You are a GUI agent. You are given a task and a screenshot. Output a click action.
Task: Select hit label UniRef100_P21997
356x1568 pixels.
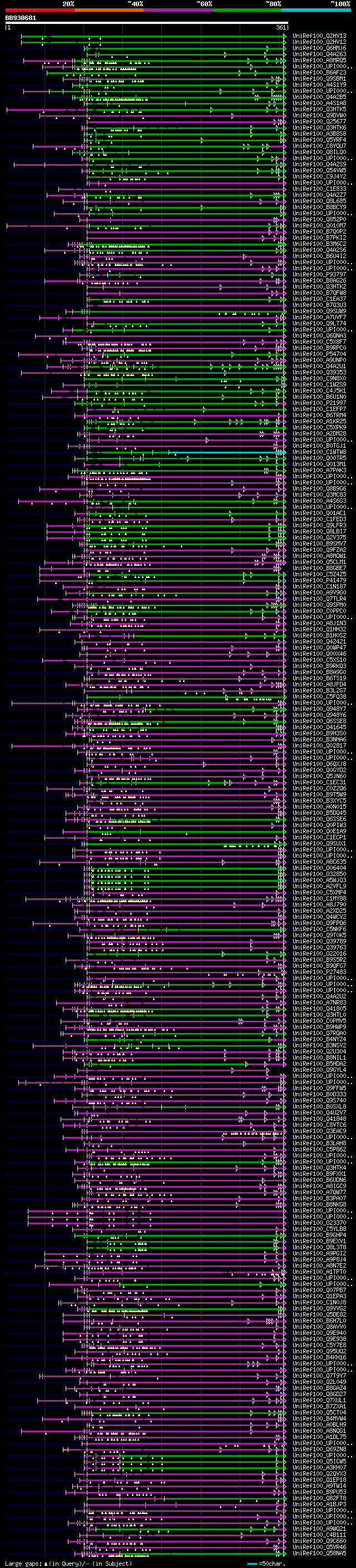click(319, 403)
